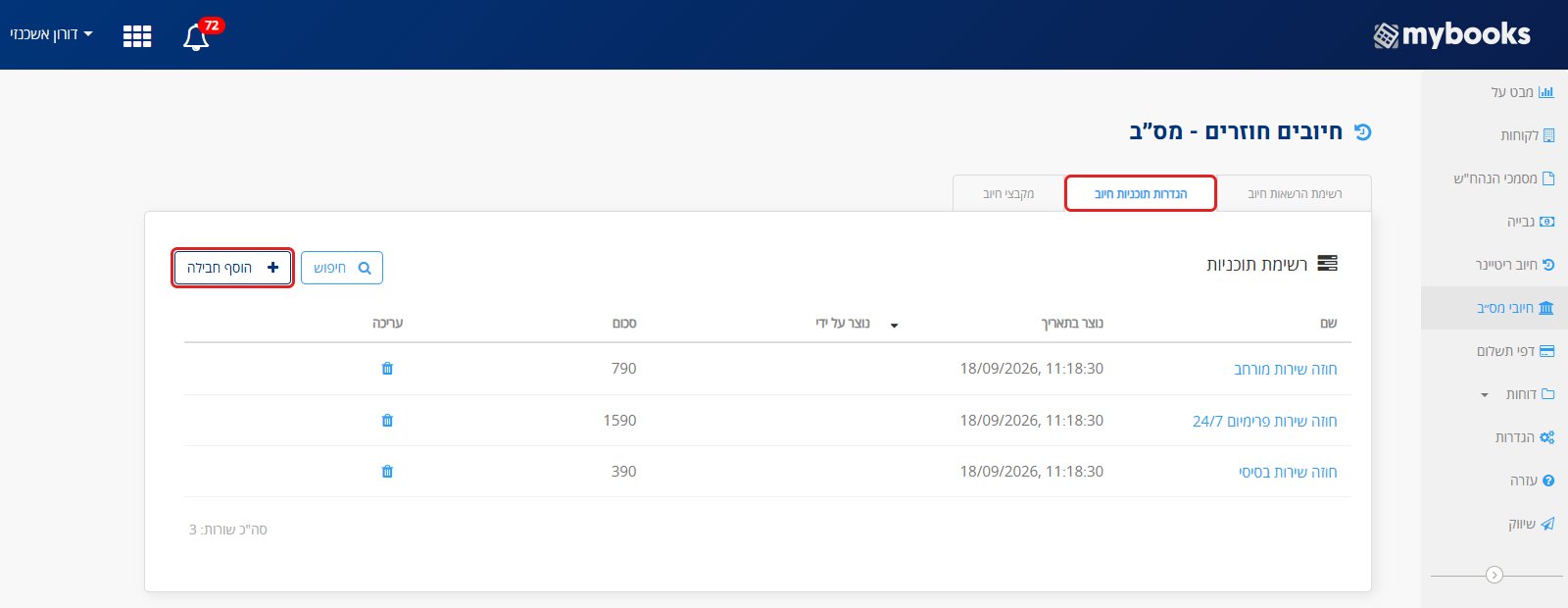Open שיווק marketing in sidebar
This screenshot has width=1568, height=608.
pyautogui.click(x=1531, y=524)
